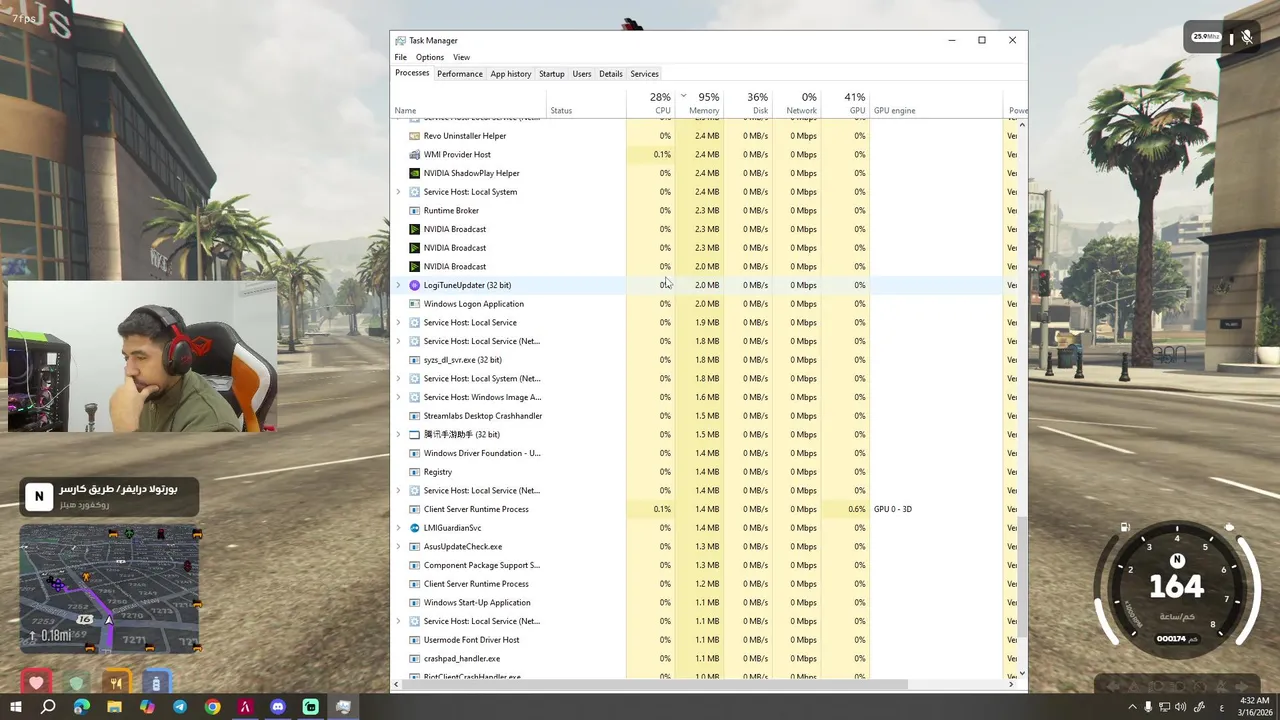
Task: Click the WMI Provider Host icon
Action: pos(415,155)
